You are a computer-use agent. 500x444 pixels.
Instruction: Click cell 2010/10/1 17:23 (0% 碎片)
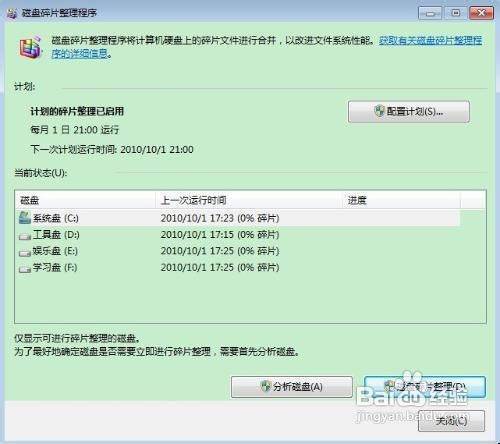click(220, 218)
